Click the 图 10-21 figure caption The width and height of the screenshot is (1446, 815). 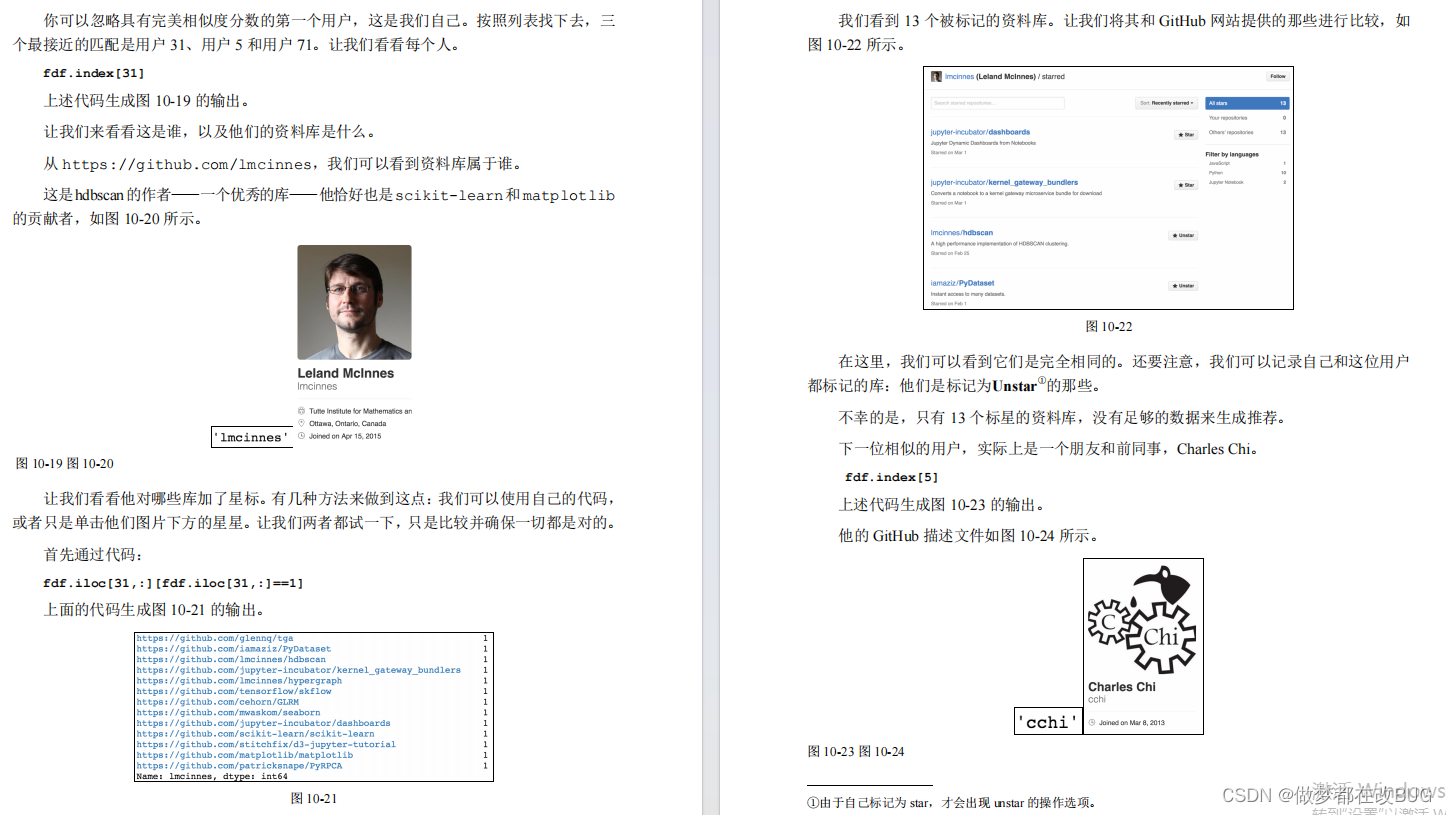click(x=313, y=798)
